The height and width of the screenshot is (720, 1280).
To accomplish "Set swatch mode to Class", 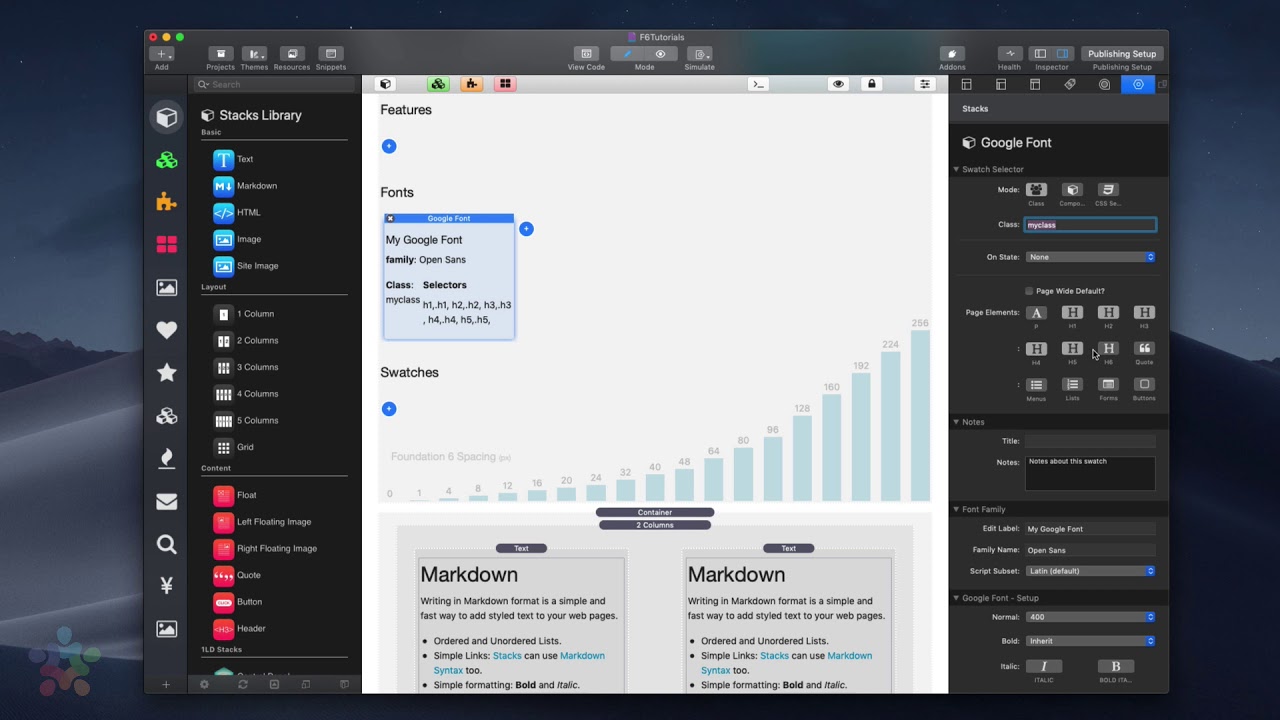I will pos(1036,190).
